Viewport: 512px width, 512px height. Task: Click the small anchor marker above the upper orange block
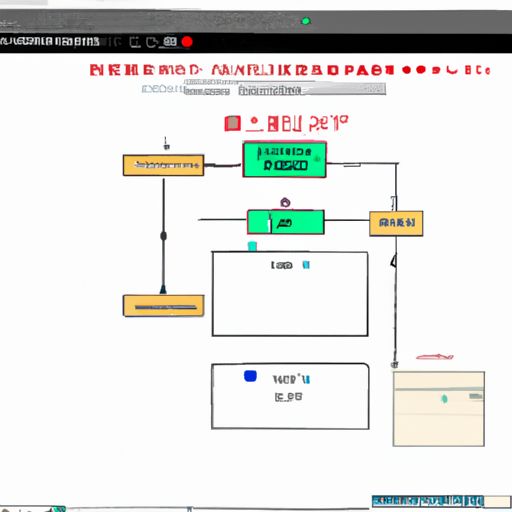[166, 144]
